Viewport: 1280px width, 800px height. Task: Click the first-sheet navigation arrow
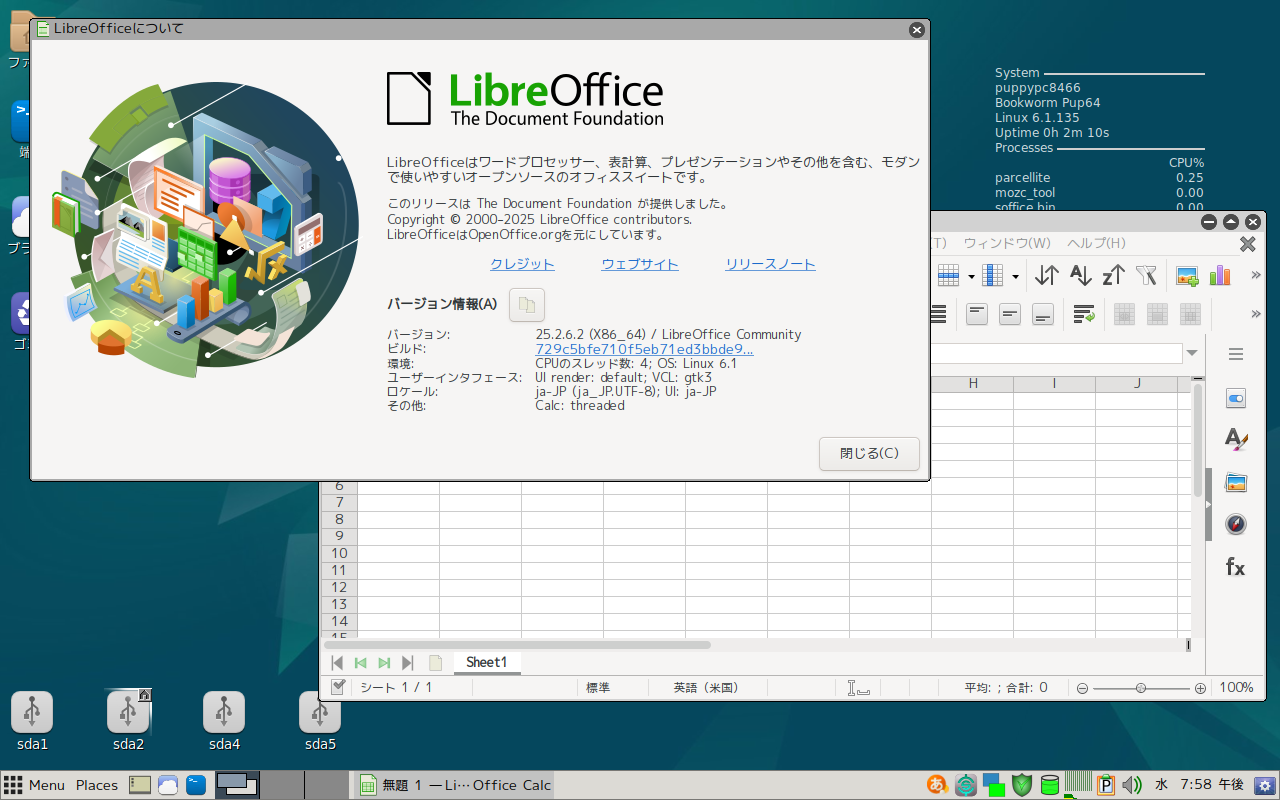pos(337,663)
